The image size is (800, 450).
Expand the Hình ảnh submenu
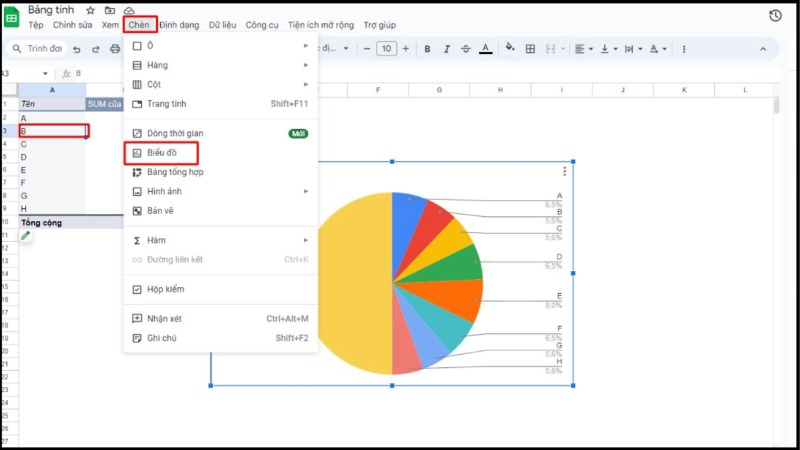tap(220, 192)
